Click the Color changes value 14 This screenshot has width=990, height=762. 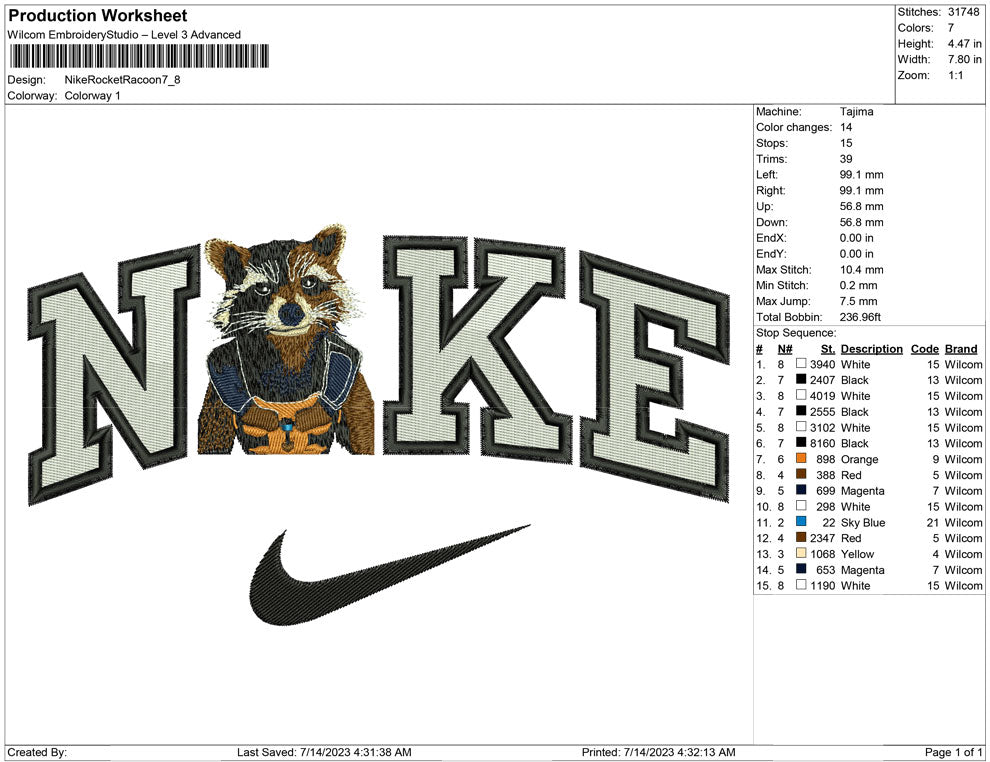coord(845,127)
